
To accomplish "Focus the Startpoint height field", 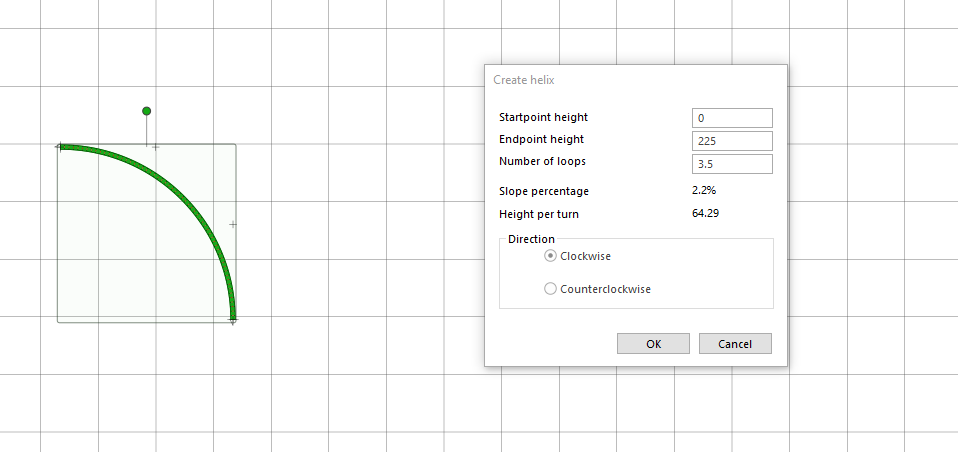I will point(732,118).
